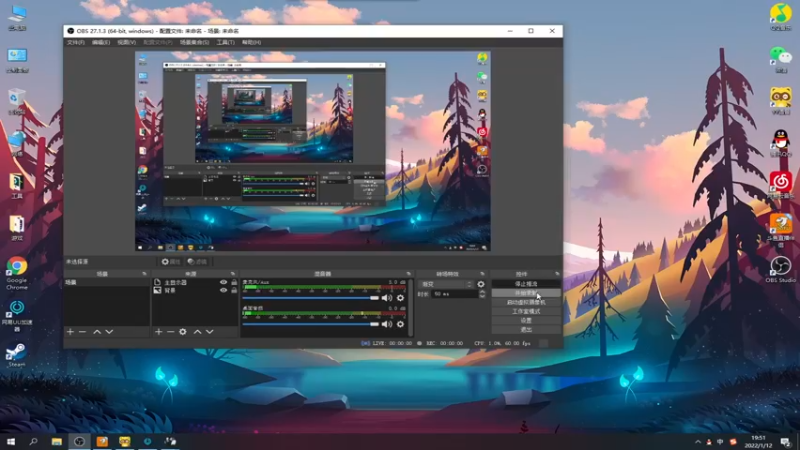
Task: Click the 退出 exit button
Action: pos(526,330)
